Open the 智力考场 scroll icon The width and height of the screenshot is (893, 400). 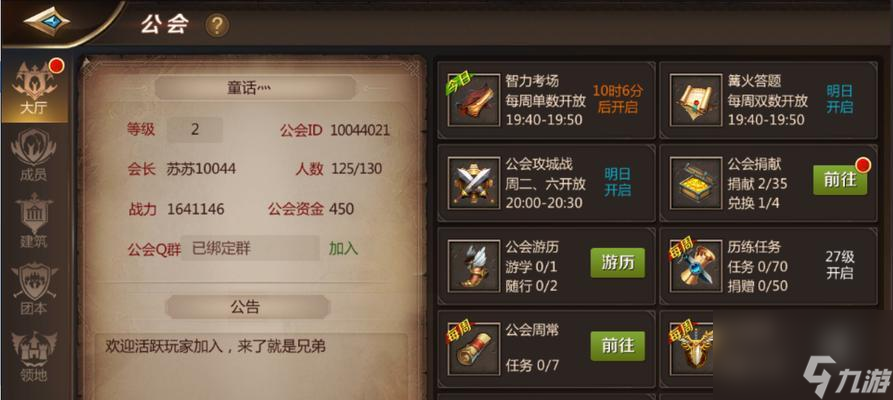coord(473,100)
